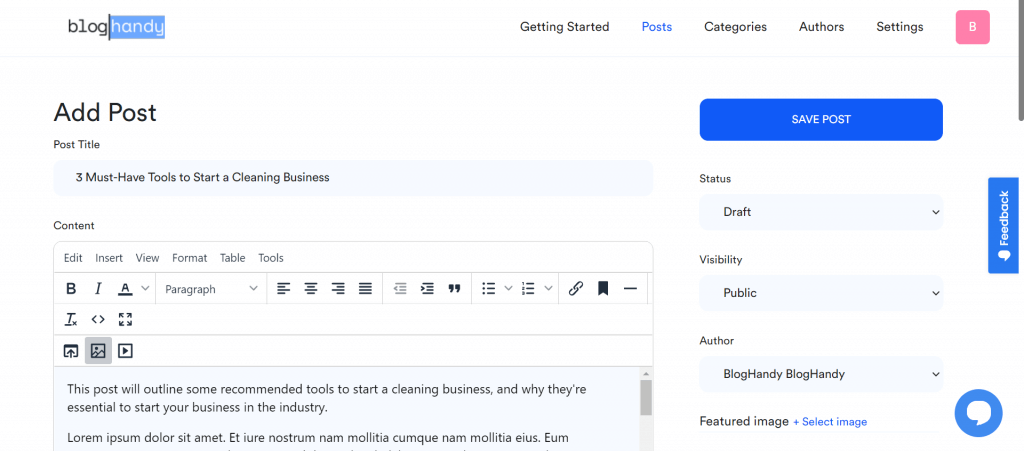Viewport: 1024px width, 451px height.
Task: Insert a bullet list
Action: [488, 288]
